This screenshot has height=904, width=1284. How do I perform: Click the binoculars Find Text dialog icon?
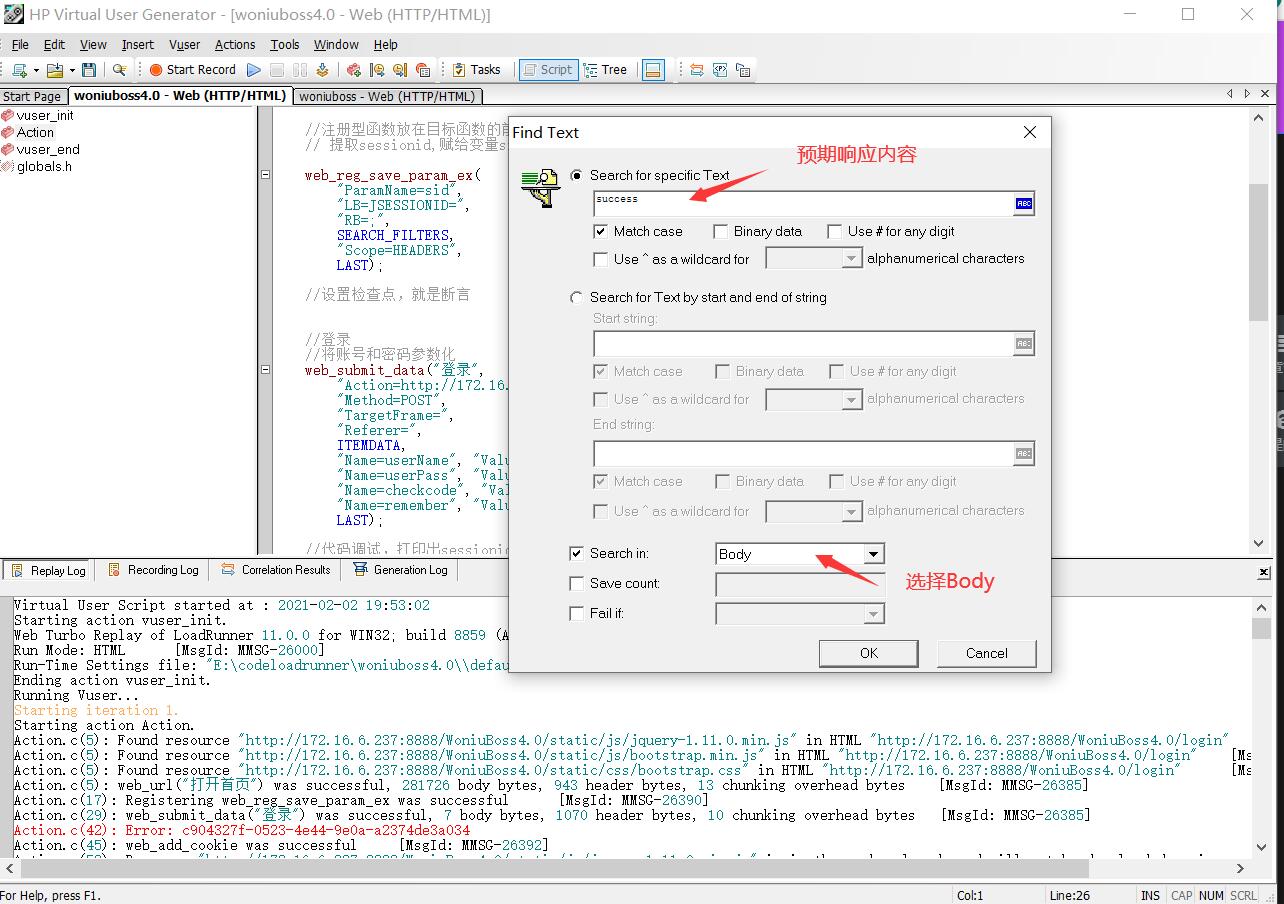click(x=540, y=187)
